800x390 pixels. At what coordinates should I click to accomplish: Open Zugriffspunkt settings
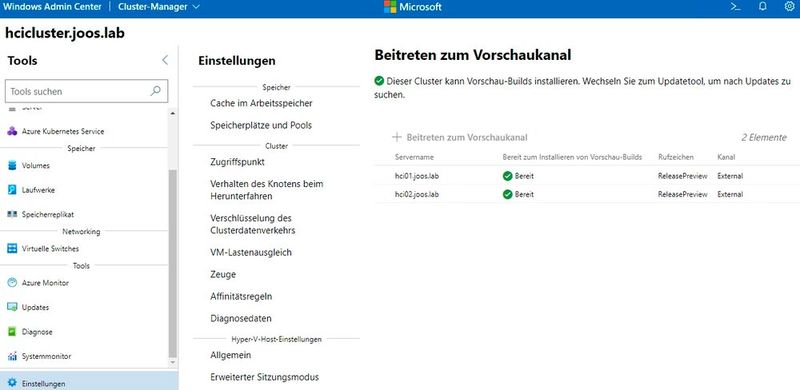pyautogui.click(x=237, y=162)
